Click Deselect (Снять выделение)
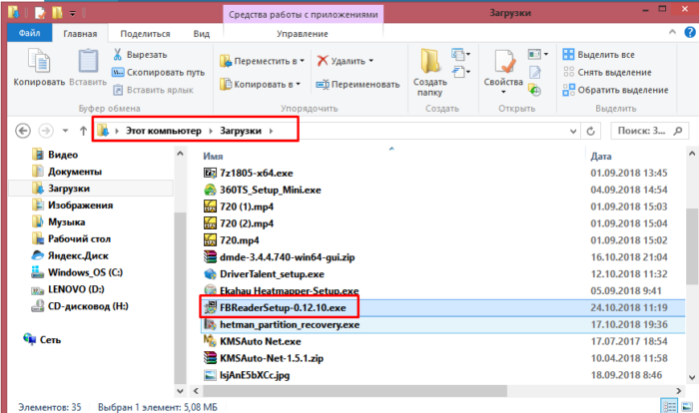 coord(607,72)
